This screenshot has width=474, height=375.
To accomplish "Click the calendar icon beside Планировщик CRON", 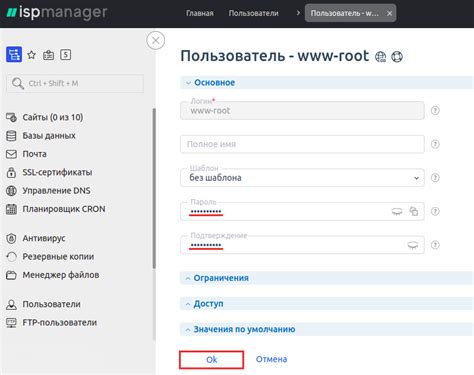I will click(x=11, y=209).
